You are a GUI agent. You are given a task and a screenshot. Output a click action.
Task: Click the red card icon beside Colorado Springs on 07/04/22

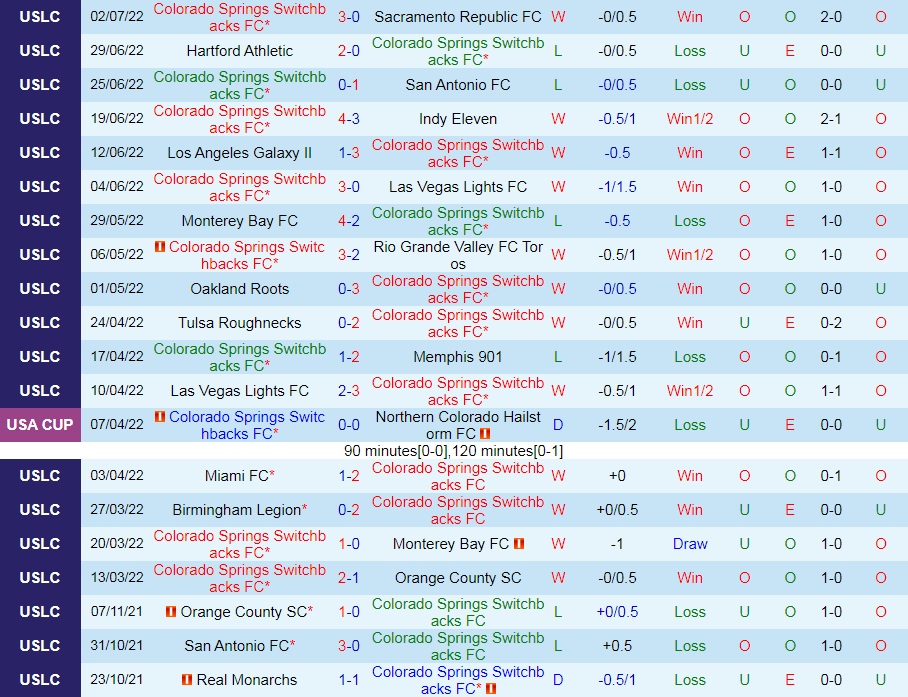[x=160, y=417]
